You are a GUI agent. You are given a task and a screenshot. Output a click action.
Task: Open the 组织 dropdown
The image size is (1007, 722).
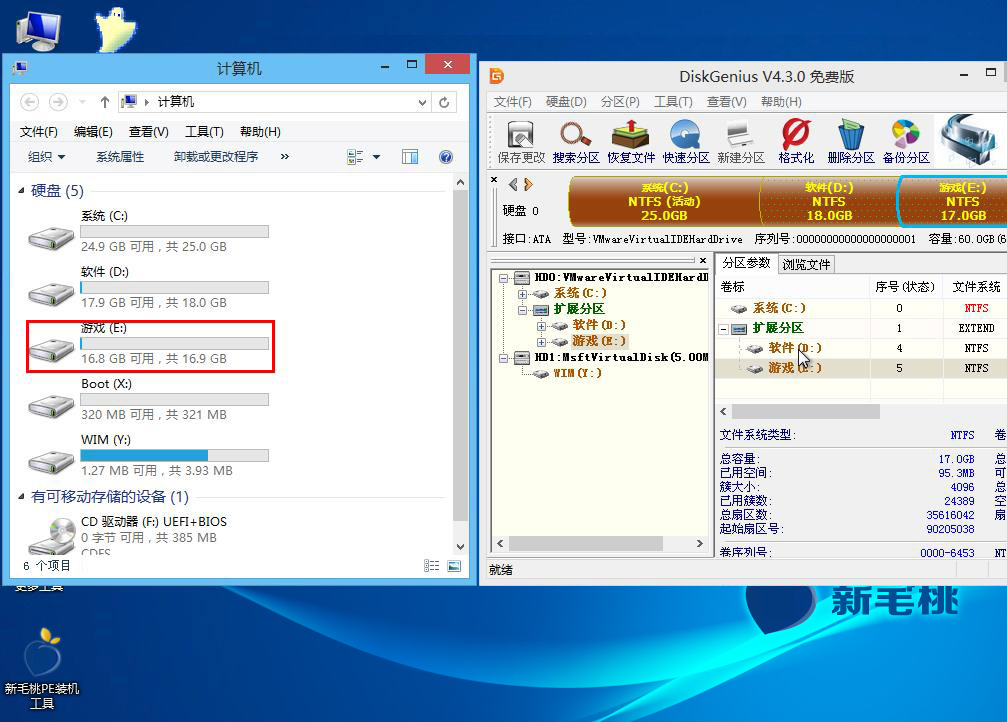tap(46, 157)
